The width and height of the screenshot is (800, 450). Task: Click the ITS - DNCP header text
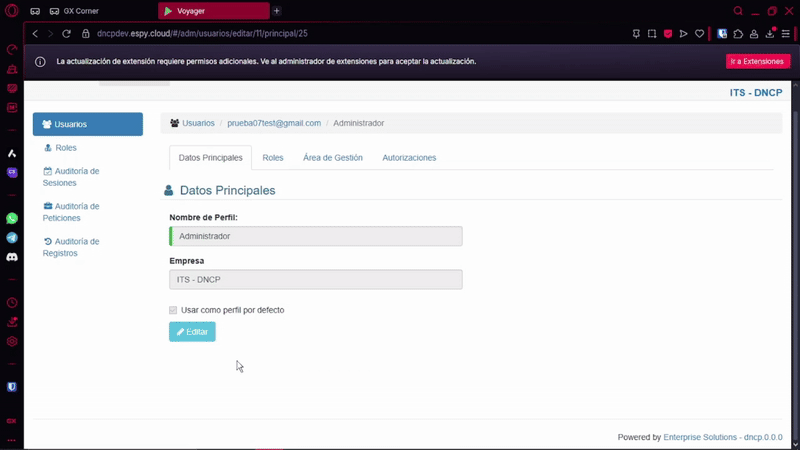(756, 93)
